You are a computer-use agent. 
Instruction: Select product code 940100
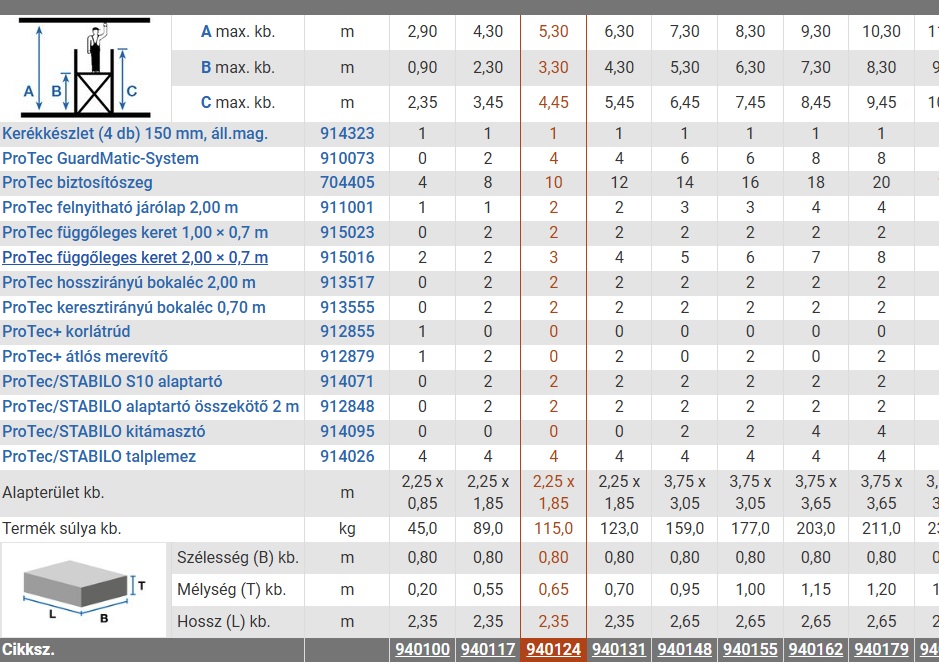pyautogui.click(x=422, y=649)
